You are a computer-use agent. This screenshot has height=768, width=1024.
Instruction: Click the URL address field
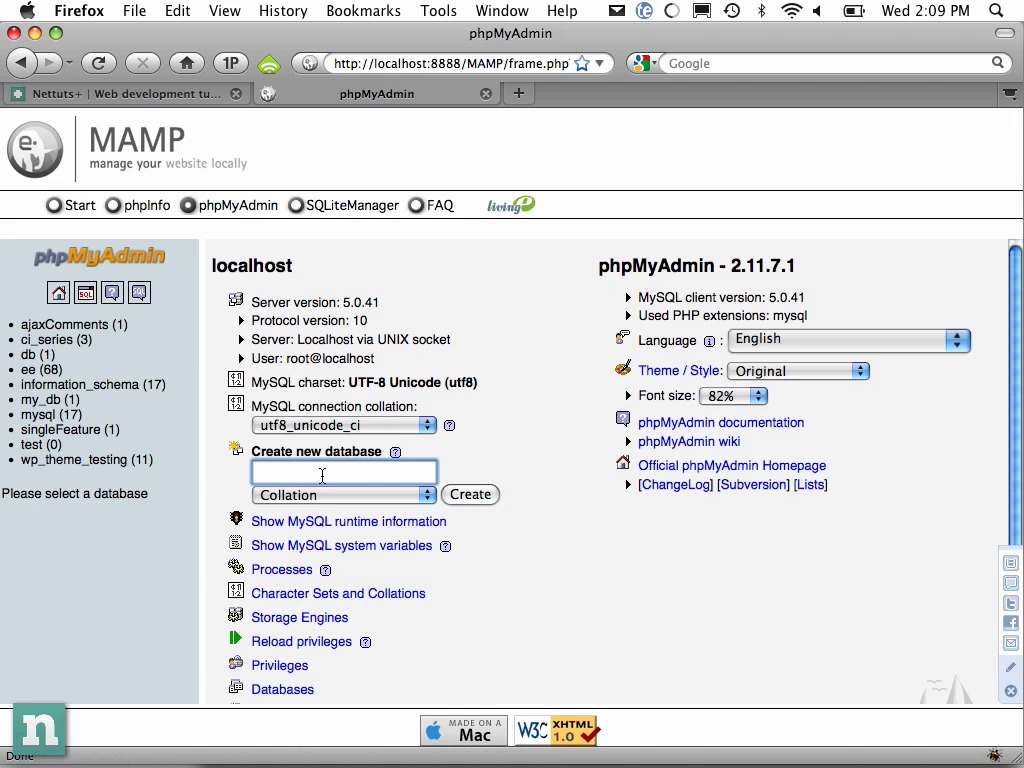tap(451, 63)
